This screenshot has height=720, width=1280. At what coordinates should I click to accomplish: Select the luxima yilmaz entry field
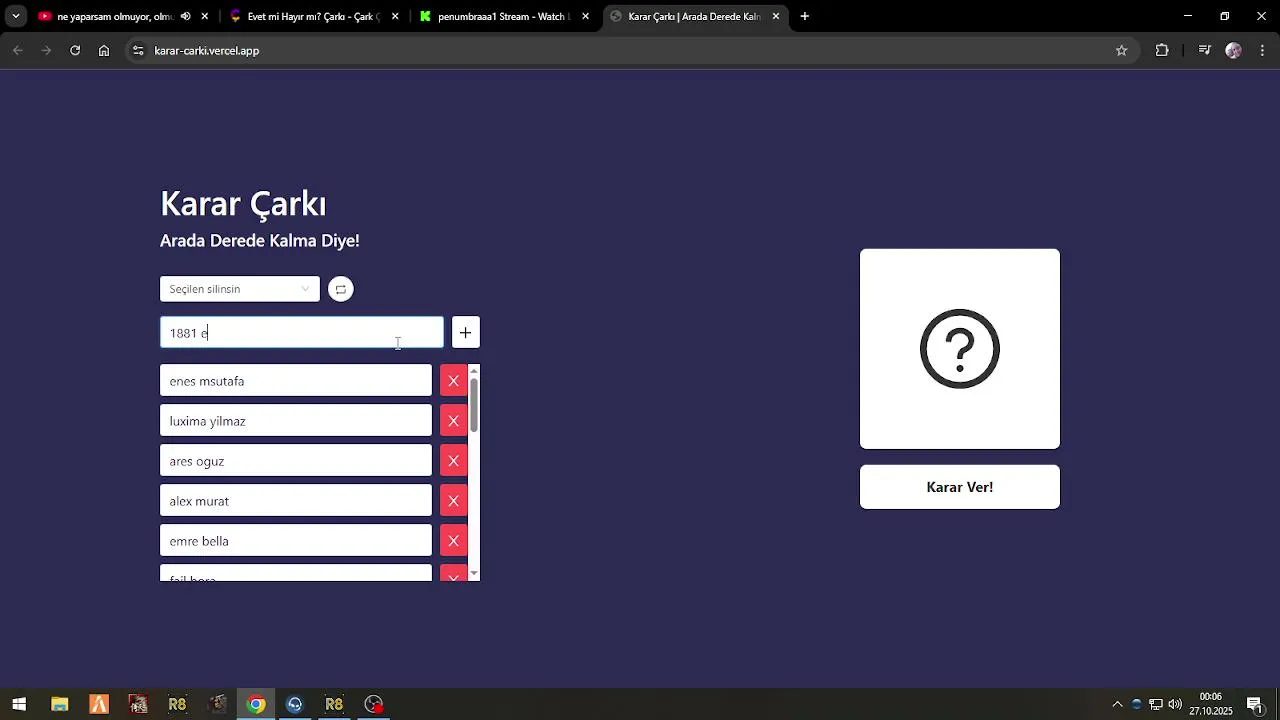coord(296,421)
